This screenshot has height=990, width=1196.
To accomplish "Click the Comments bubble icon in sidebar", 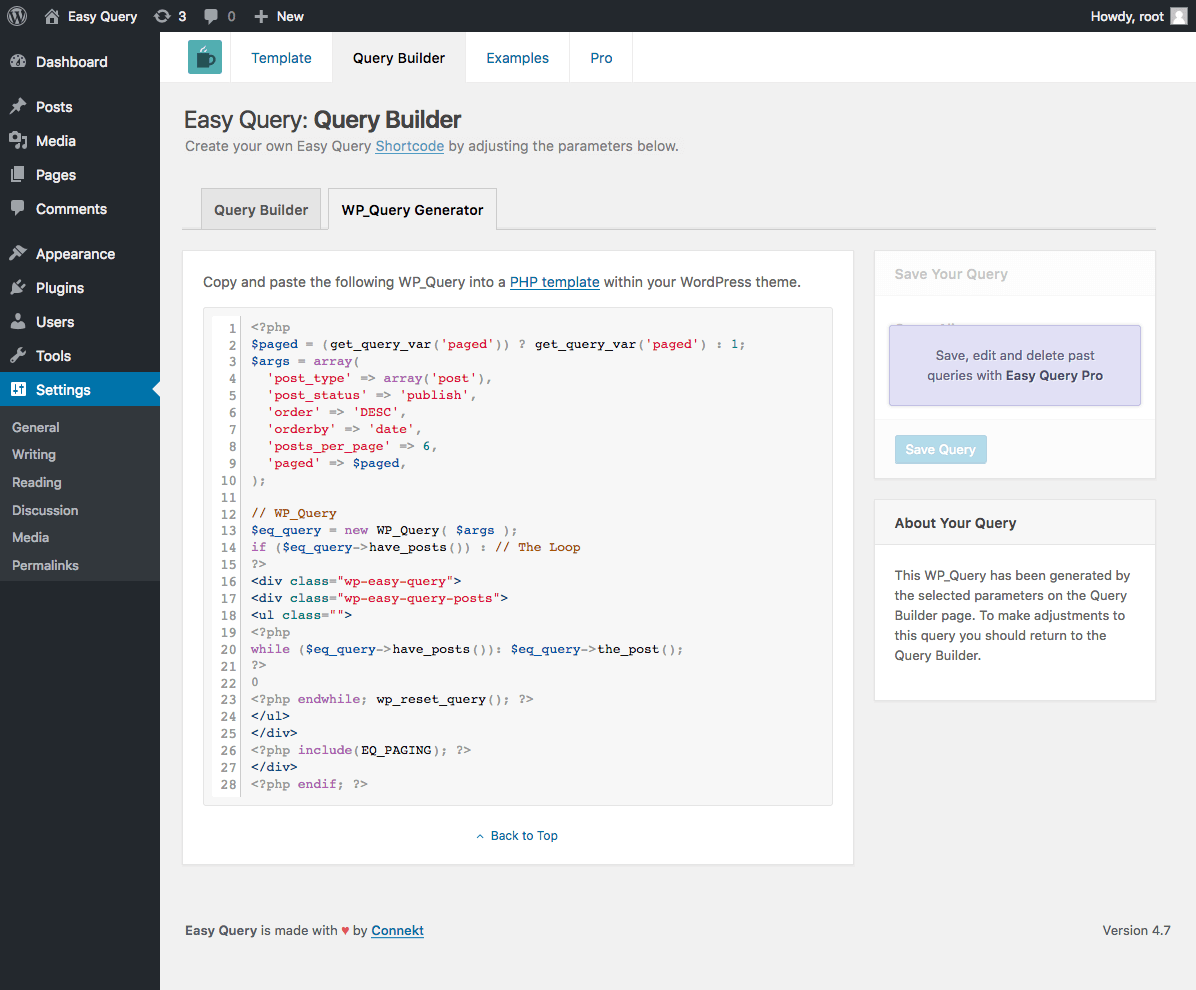I will click(x=18, y=208).
